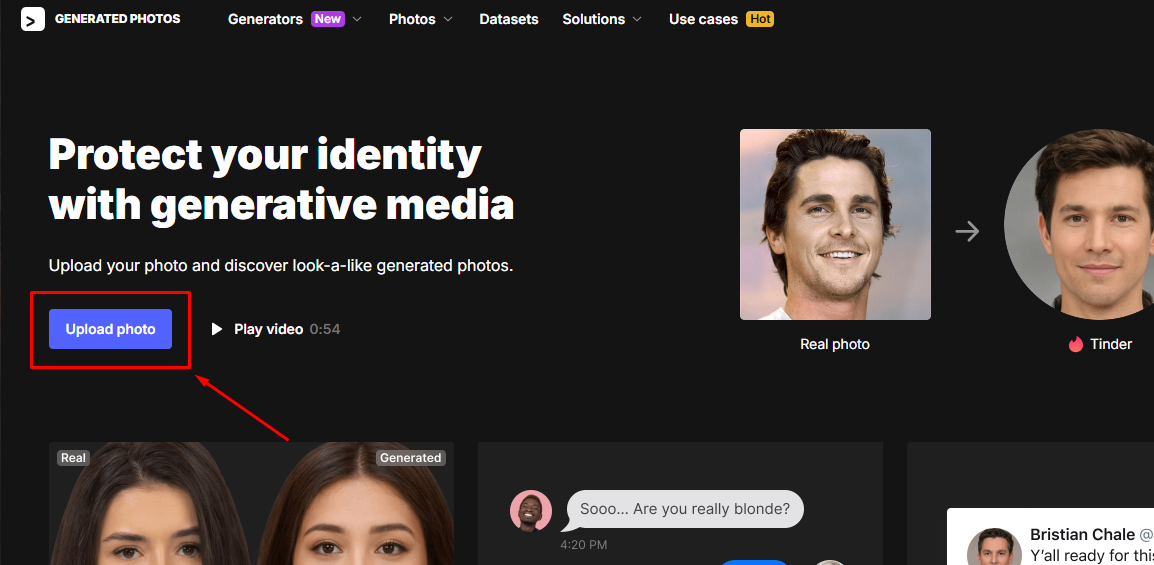Click the Generated label on comparison image
1154x565 pixels.
point(410,458)
